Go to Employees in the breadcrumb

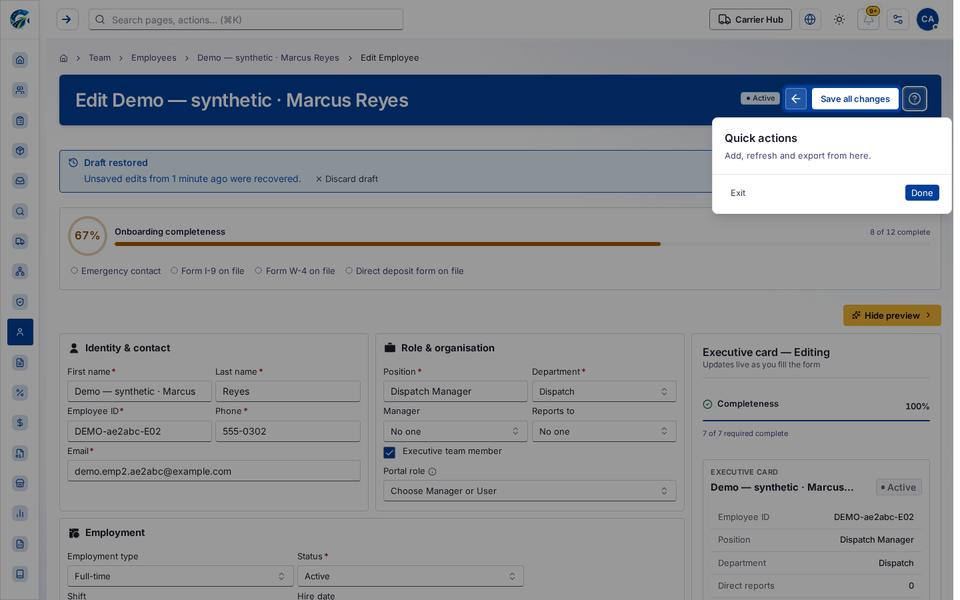(x=154, y=58)
